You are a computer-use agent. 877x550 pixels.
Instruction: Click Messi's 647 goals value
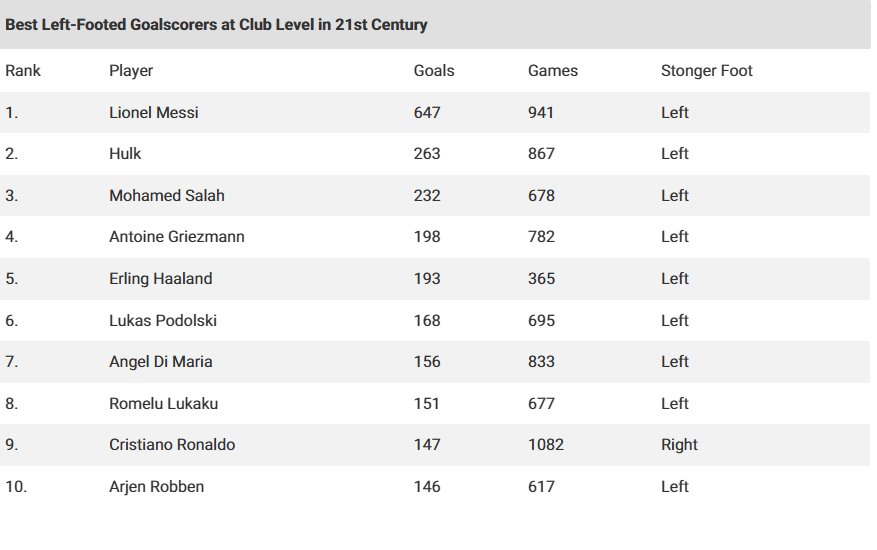coord(427,113)
